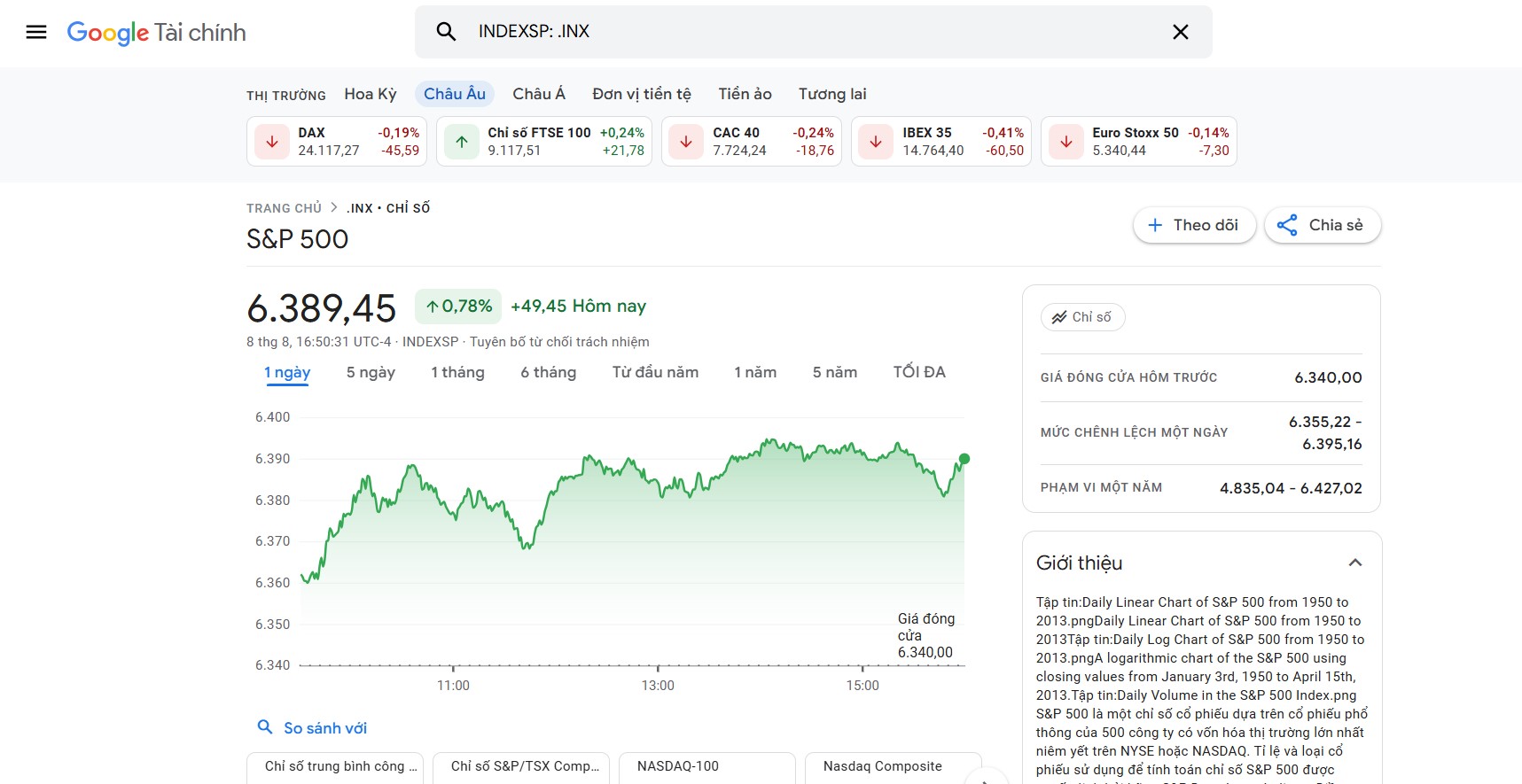The image size is (1522, 784).
Task: Switch to Đơn vị tiền tệ tab
Action: click(x=642, y=94)
